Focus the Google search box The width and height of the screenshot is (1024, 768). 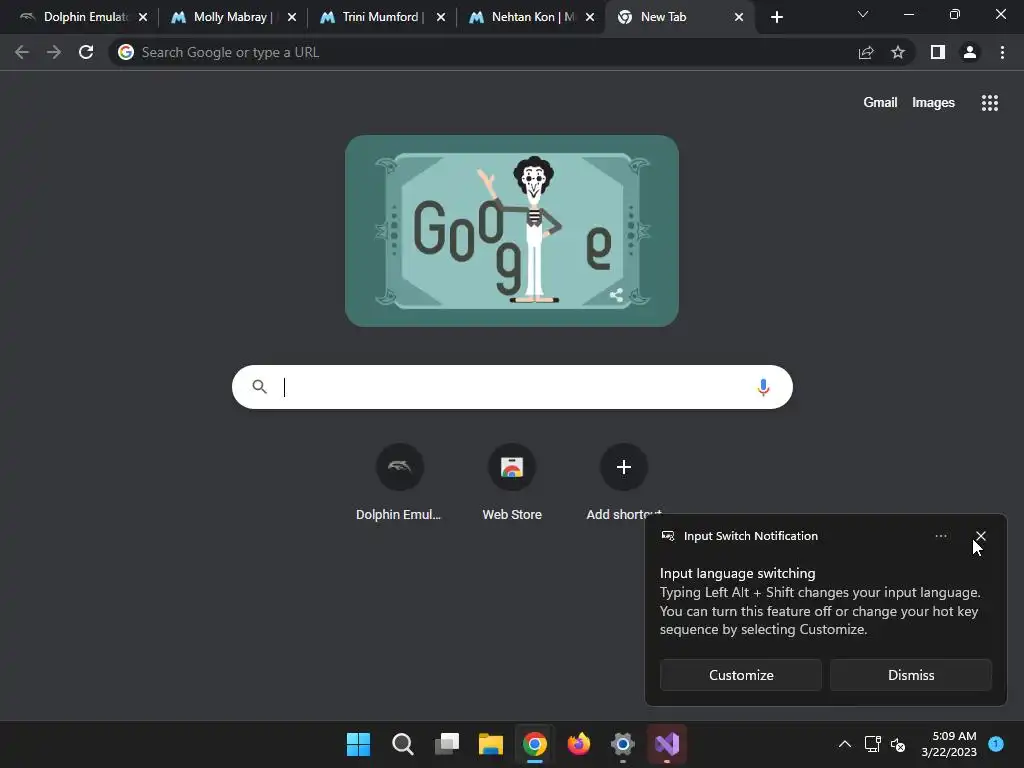(x=512, y=387)
